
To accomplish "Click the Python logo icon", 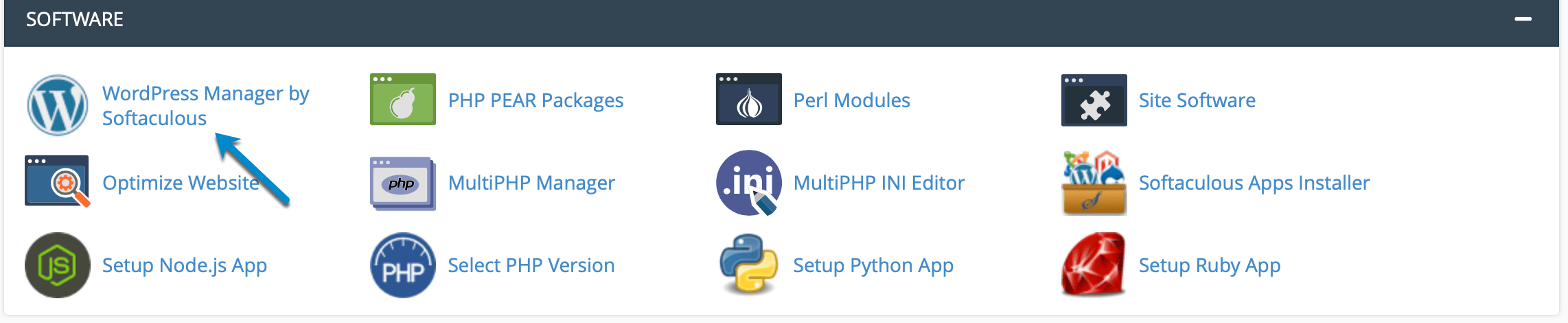I will pyautogui.click(x=749, y=265).
